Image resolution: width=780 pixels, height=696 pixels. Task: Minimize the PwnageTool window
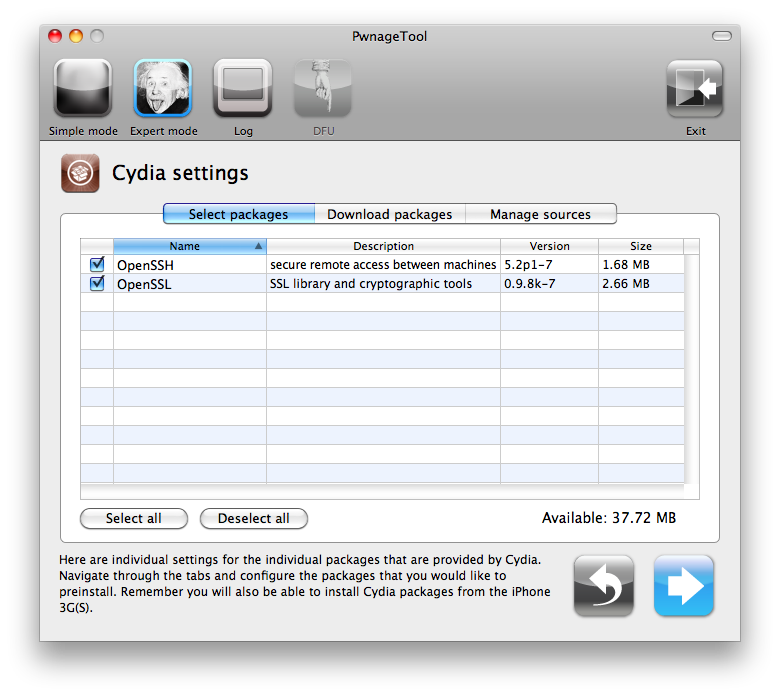coord(76,36)
